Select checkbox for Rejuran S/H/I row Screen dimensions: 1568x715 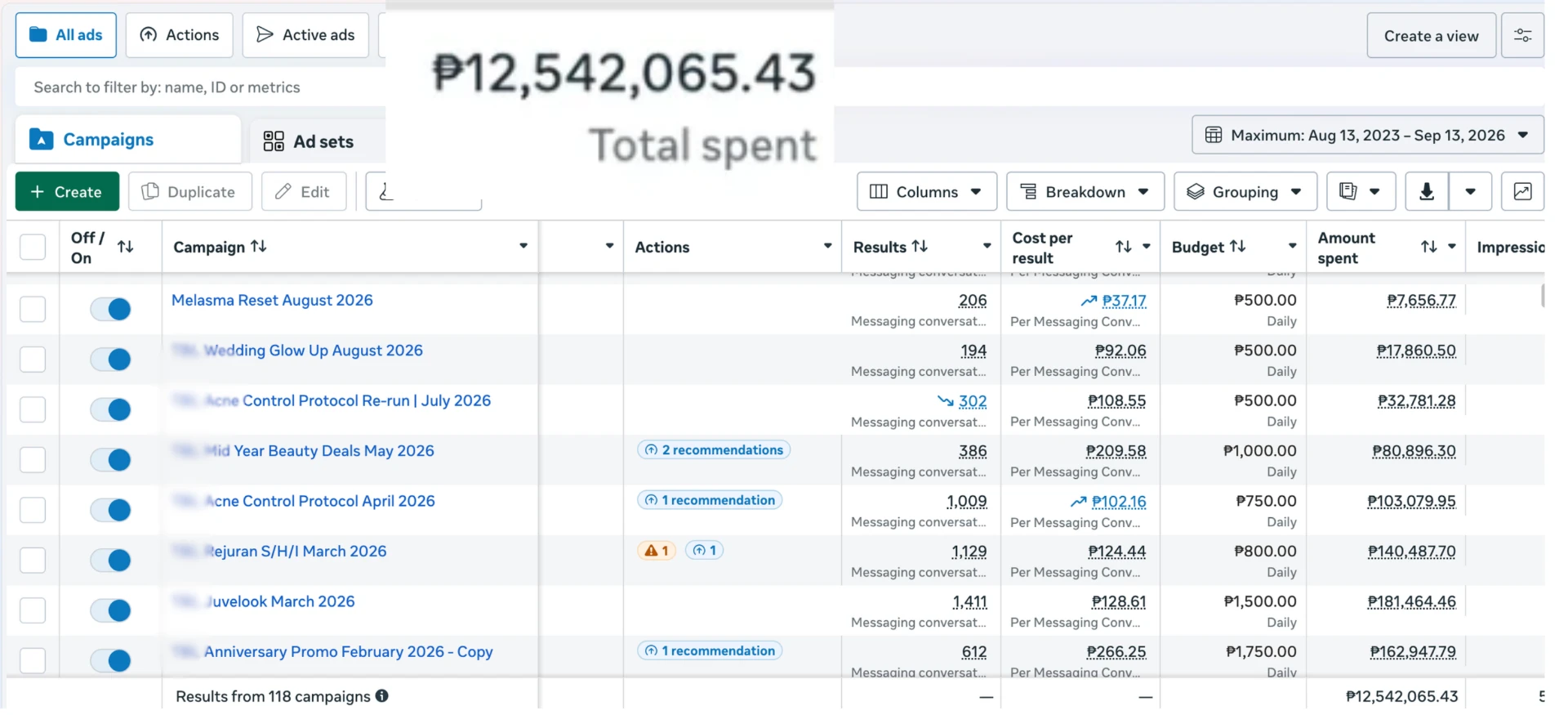33,560
